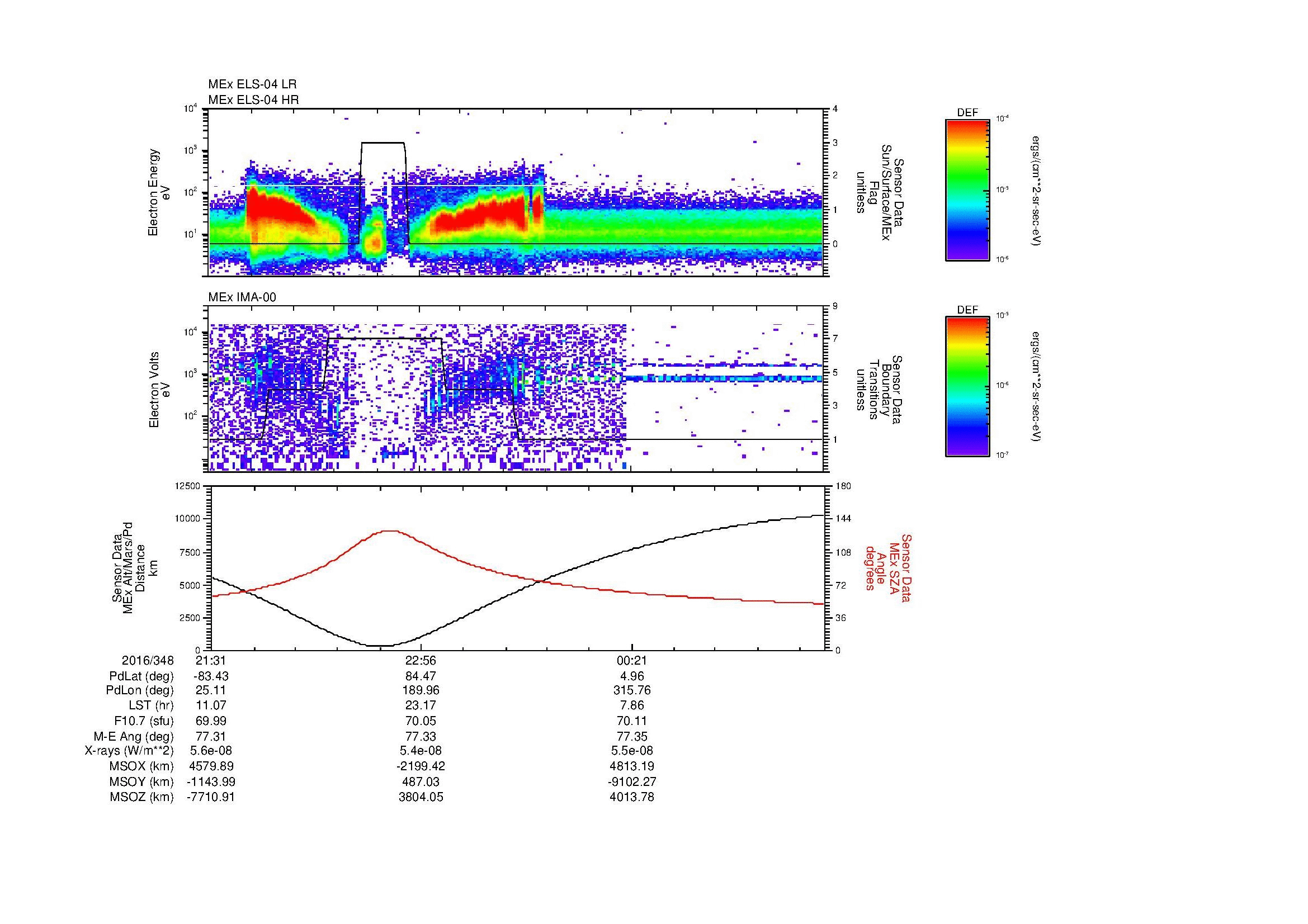The image size is (1308, 924).
Task: Click the 'MEx ELS-04 HR' plot title
Action: coord(253,99)
